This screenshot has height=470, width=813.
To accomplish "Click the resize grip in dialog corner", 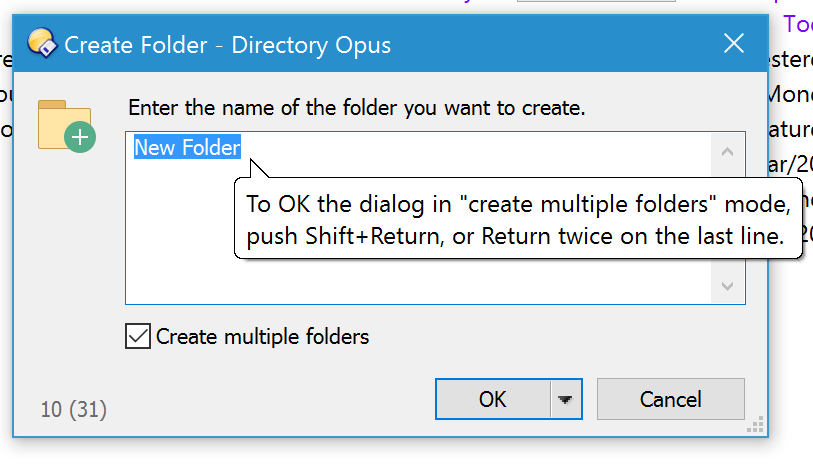I will (755, 424).
